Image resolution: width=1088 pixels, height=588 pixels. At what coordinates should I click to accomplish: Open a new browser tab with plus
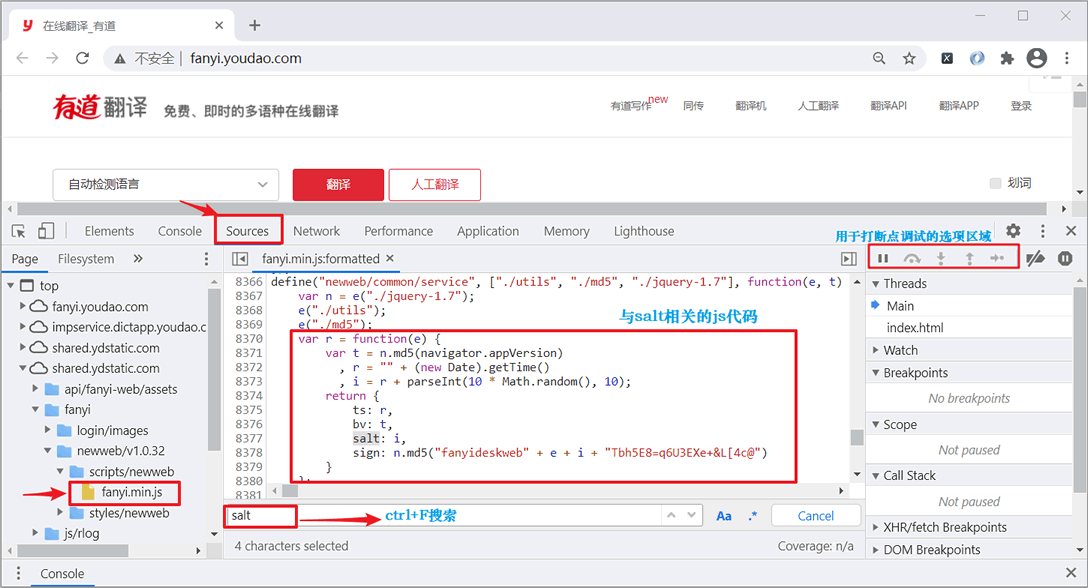click(255, 25)
